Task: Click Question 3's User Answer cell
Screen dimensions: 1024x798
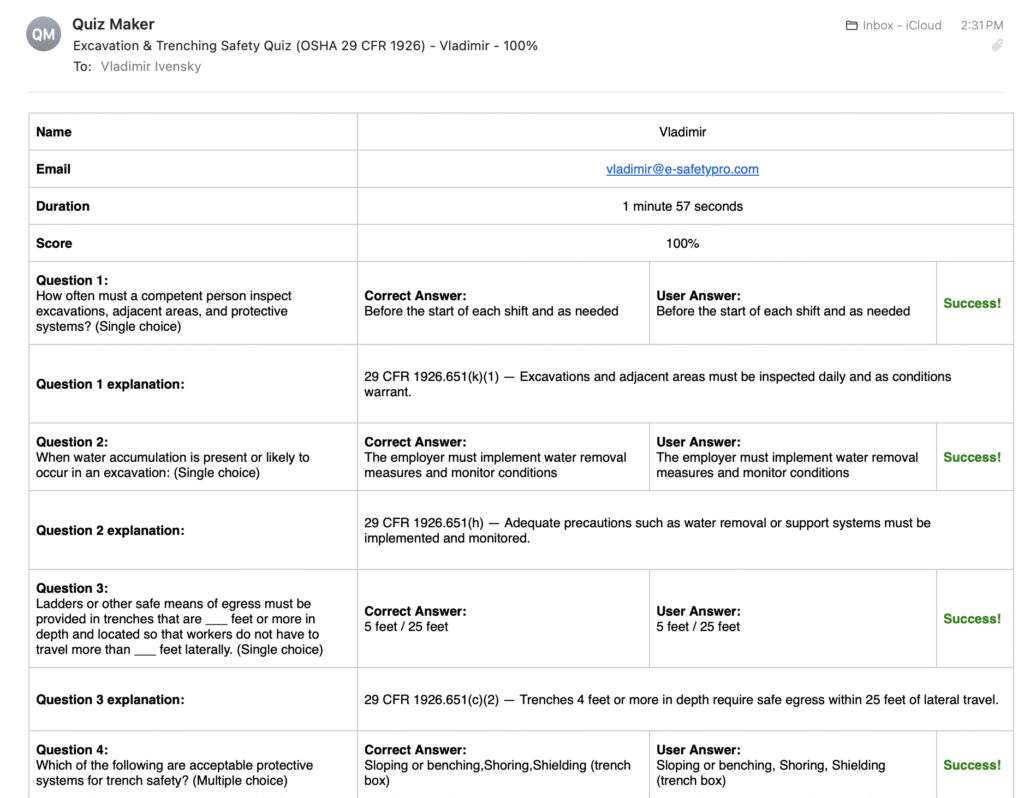Action: tap(792, 619)
